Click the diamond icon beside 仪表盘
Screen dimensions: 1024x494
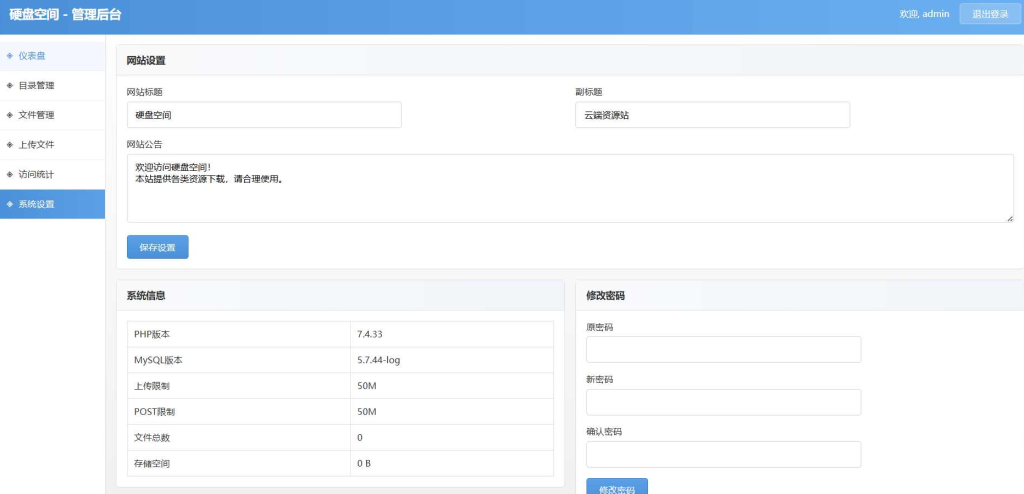pos(10,56)
